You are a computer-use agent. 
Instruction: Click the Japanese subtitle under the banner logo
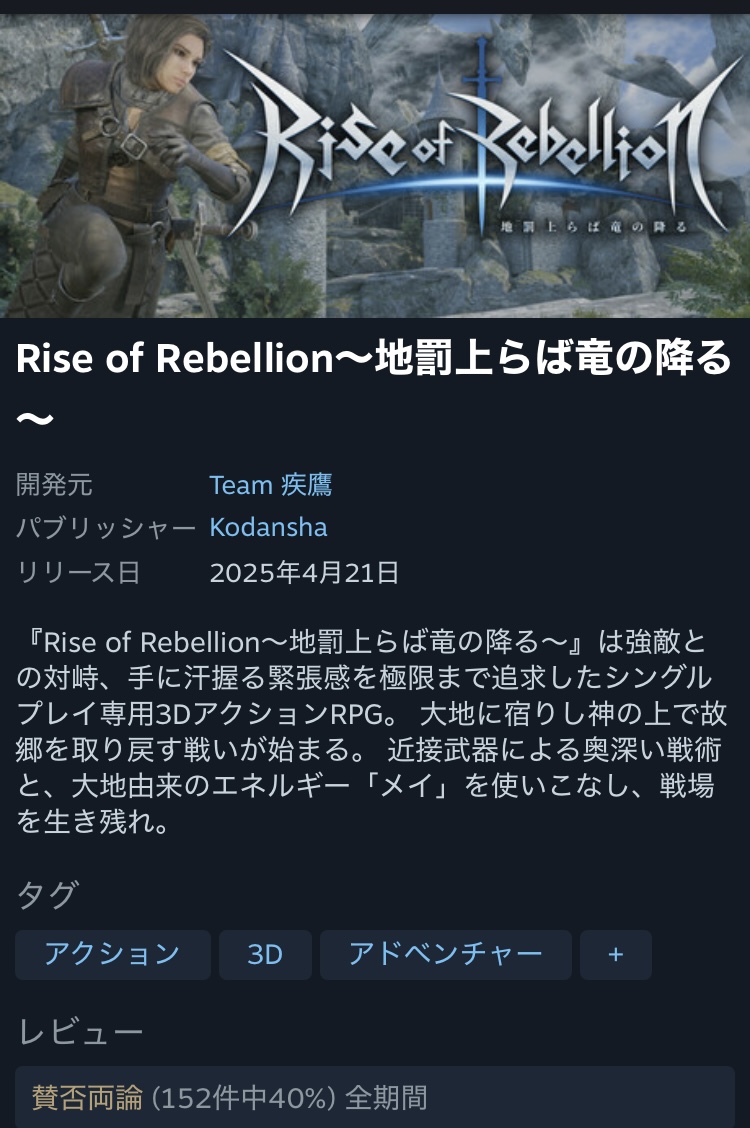click(x=610, y=226)
